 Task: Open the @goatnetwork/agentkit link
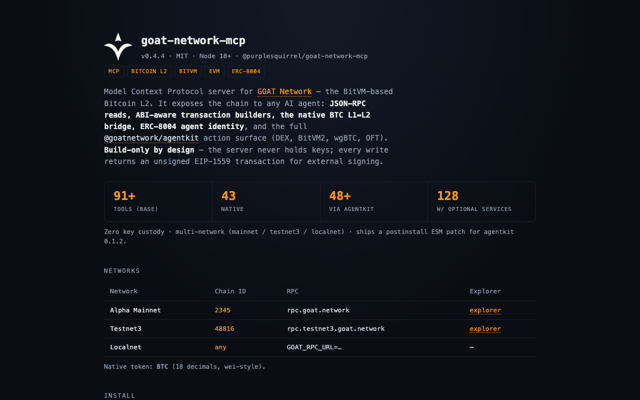coord(151,138)
